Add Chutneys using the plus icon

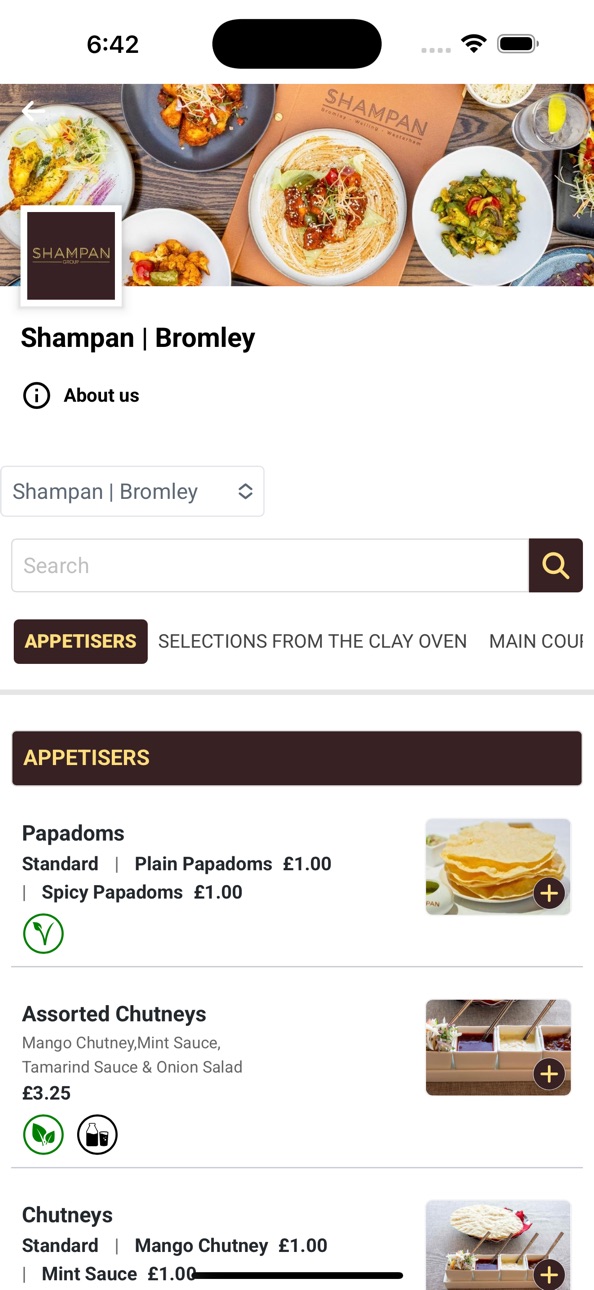(x=549, y=1274)
